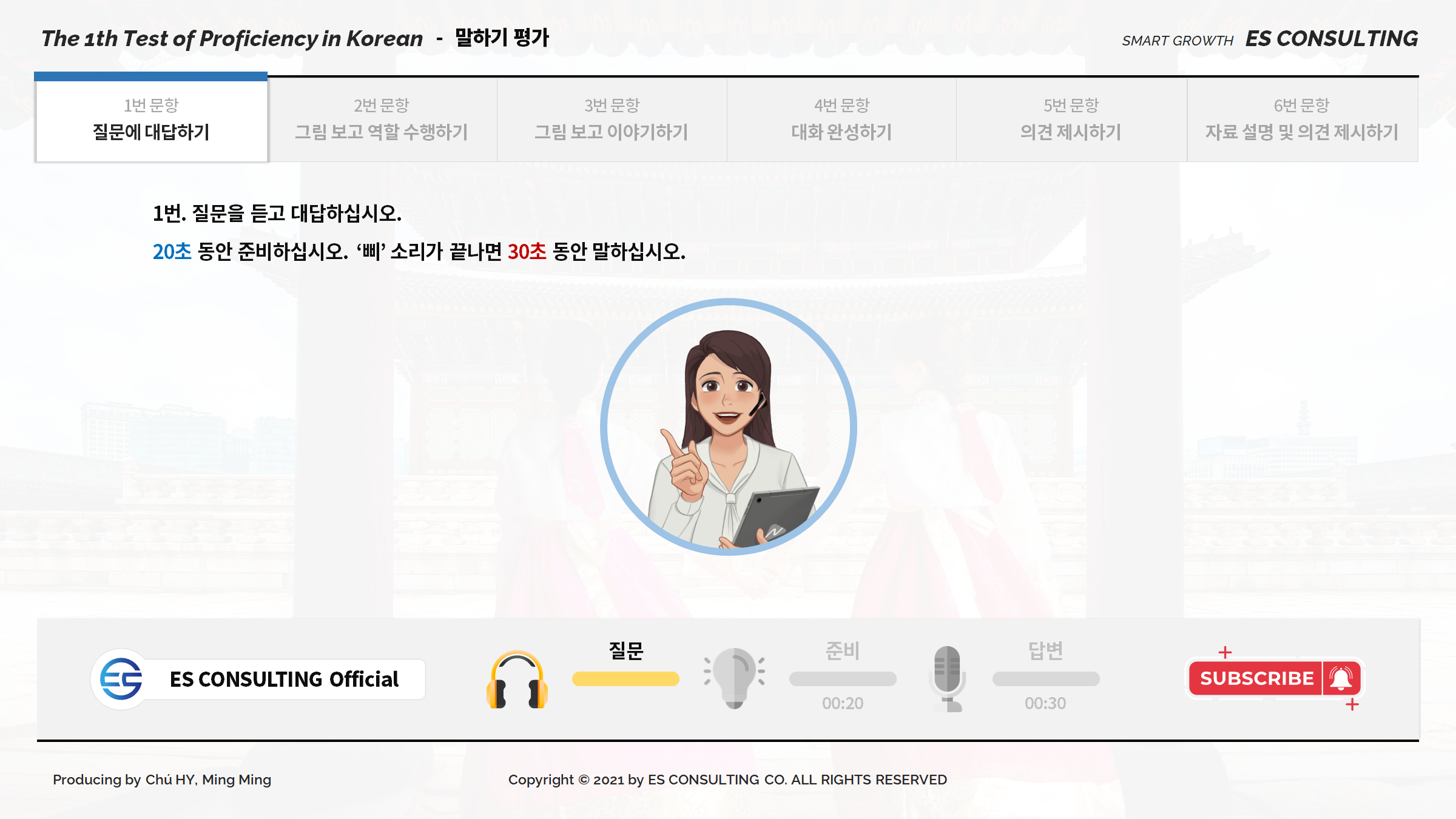Open tab 5번 문항 의견 제시하기
Viewport: 1456px width, 819px height.
coord(1071,120)
